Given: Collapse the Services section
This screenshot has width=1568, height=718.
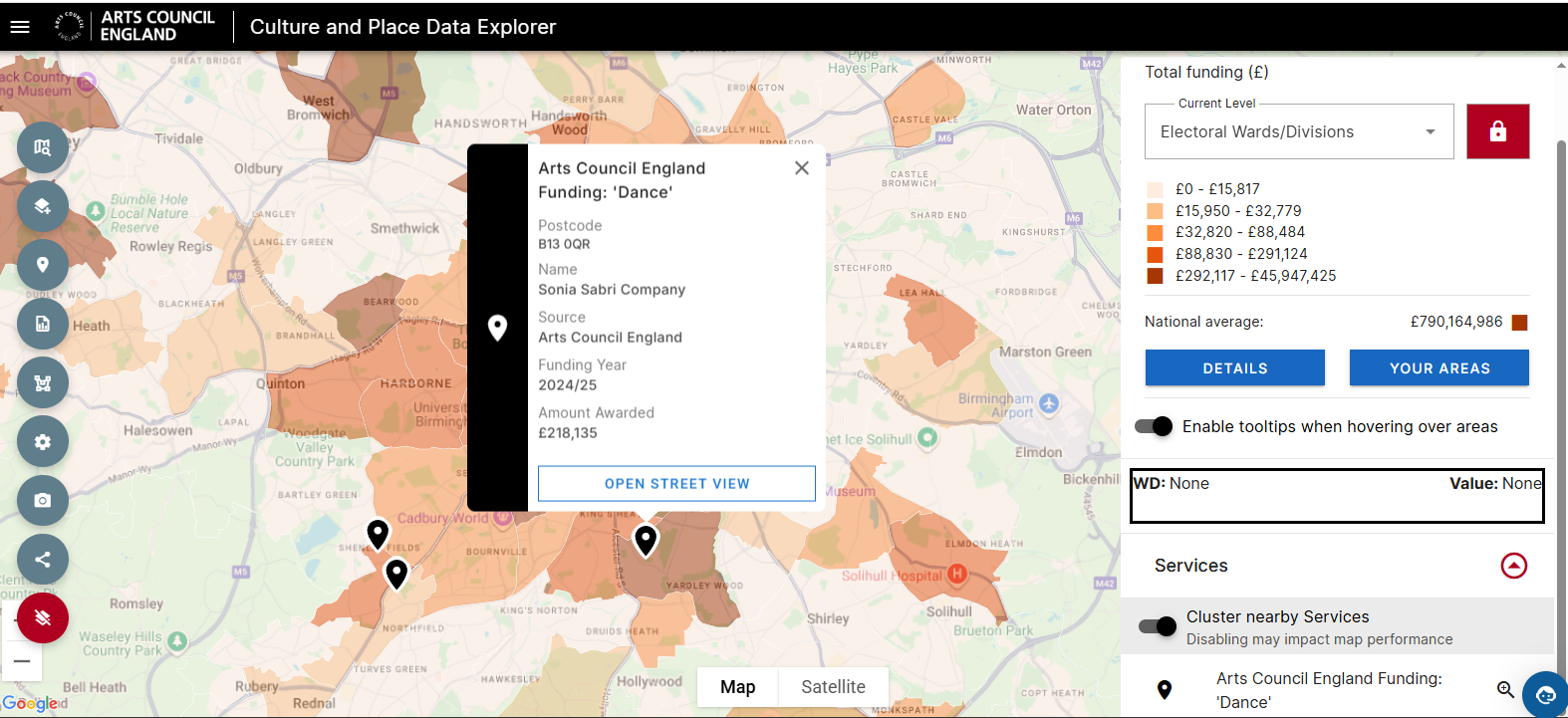Looking at the screenshot, I should click(1513, 566).
